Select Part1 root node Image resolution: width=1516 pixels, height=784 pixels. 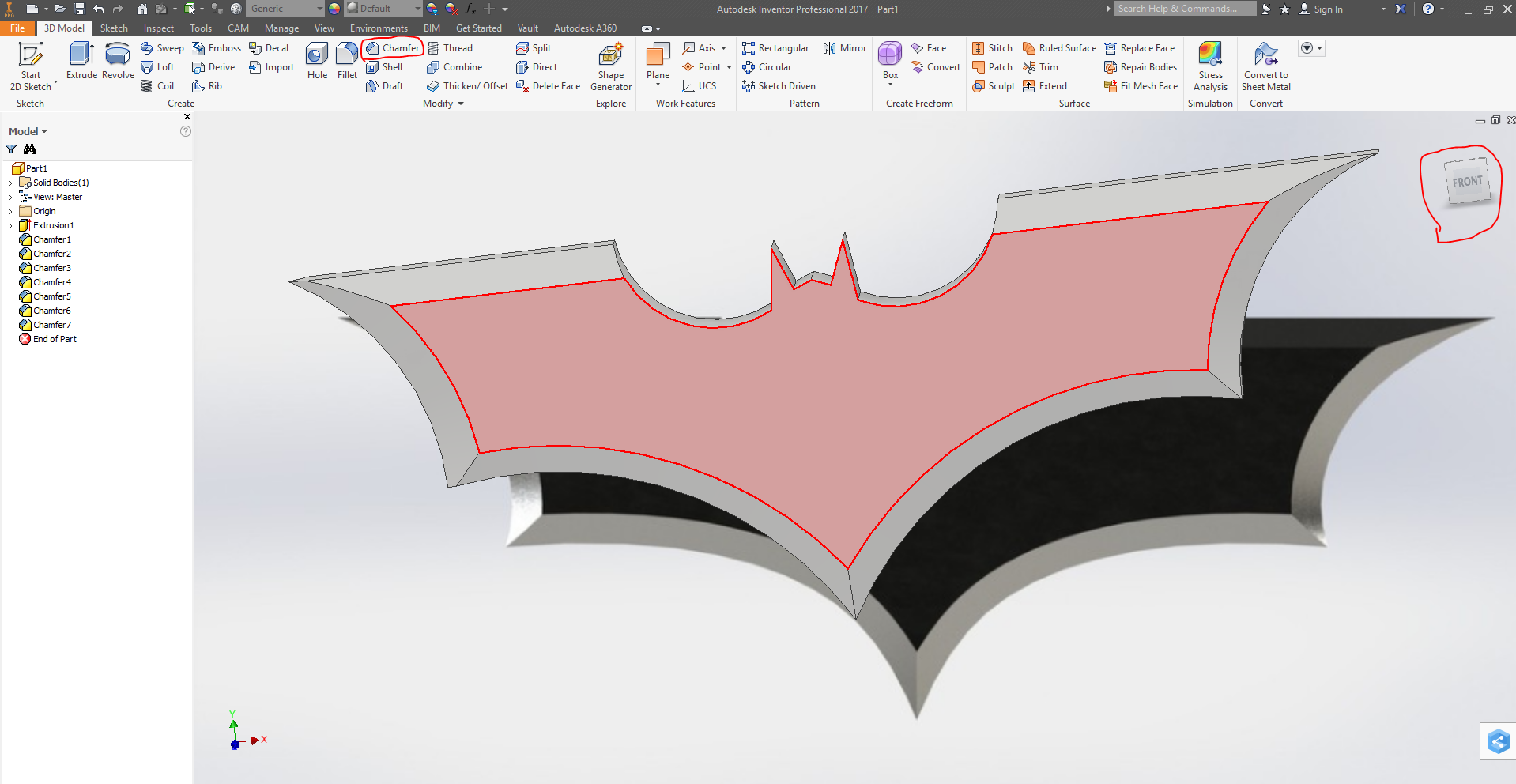[x=30, y=168]
